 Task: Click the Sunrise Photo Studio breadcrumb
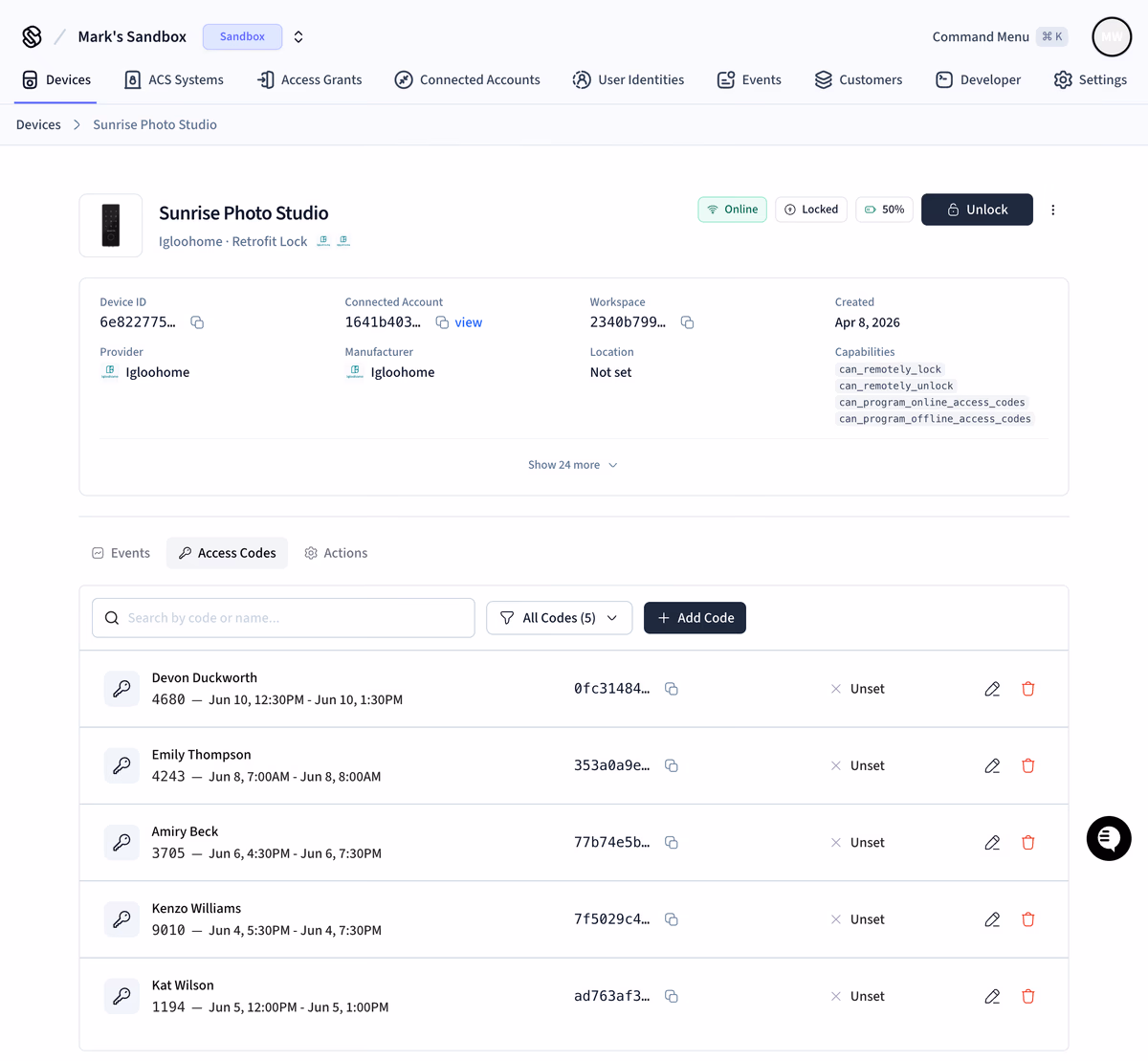pyautogui.click(x=155, y=124)
